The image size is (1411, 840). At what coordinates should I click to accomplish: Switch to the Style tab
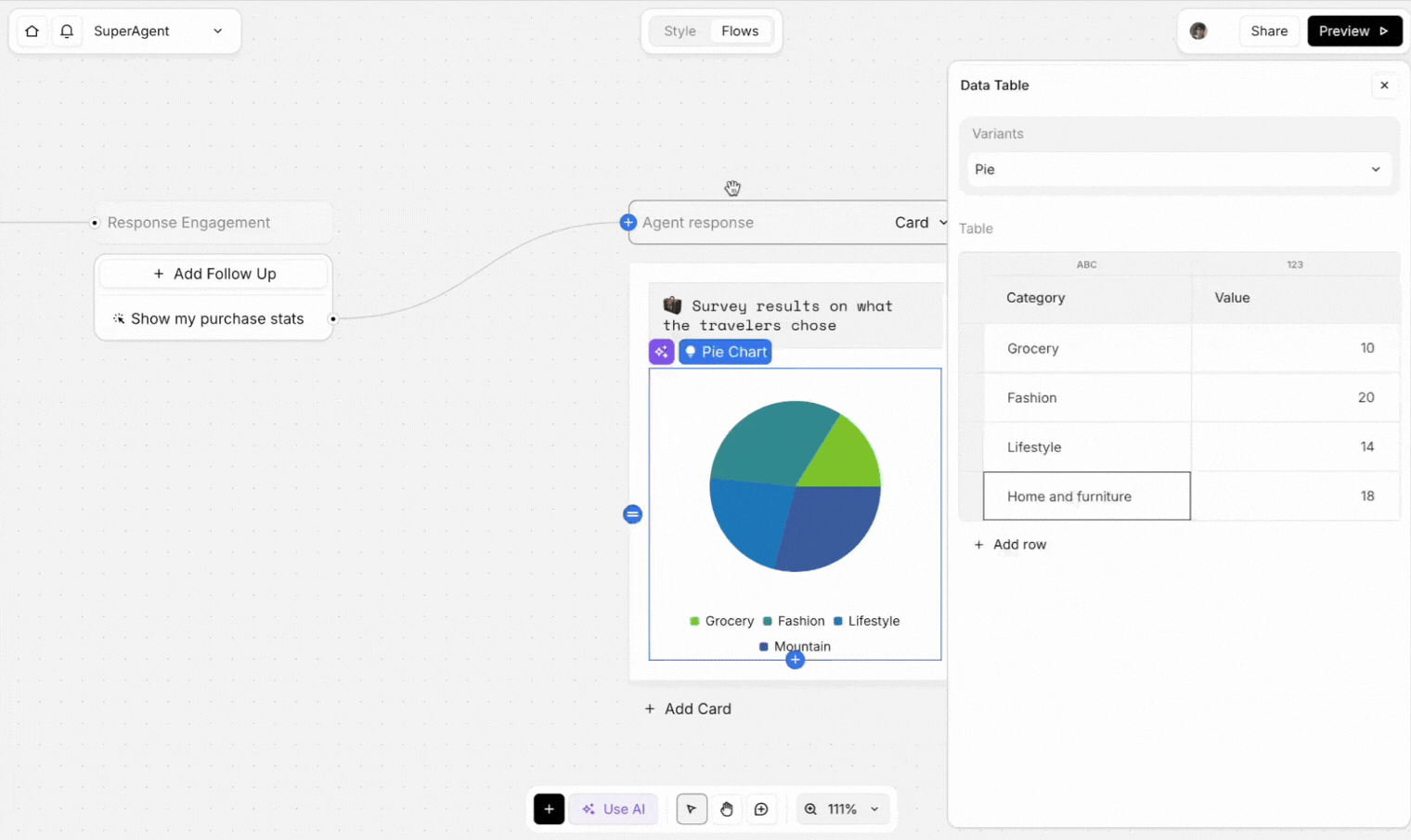(x=680, y=31)
